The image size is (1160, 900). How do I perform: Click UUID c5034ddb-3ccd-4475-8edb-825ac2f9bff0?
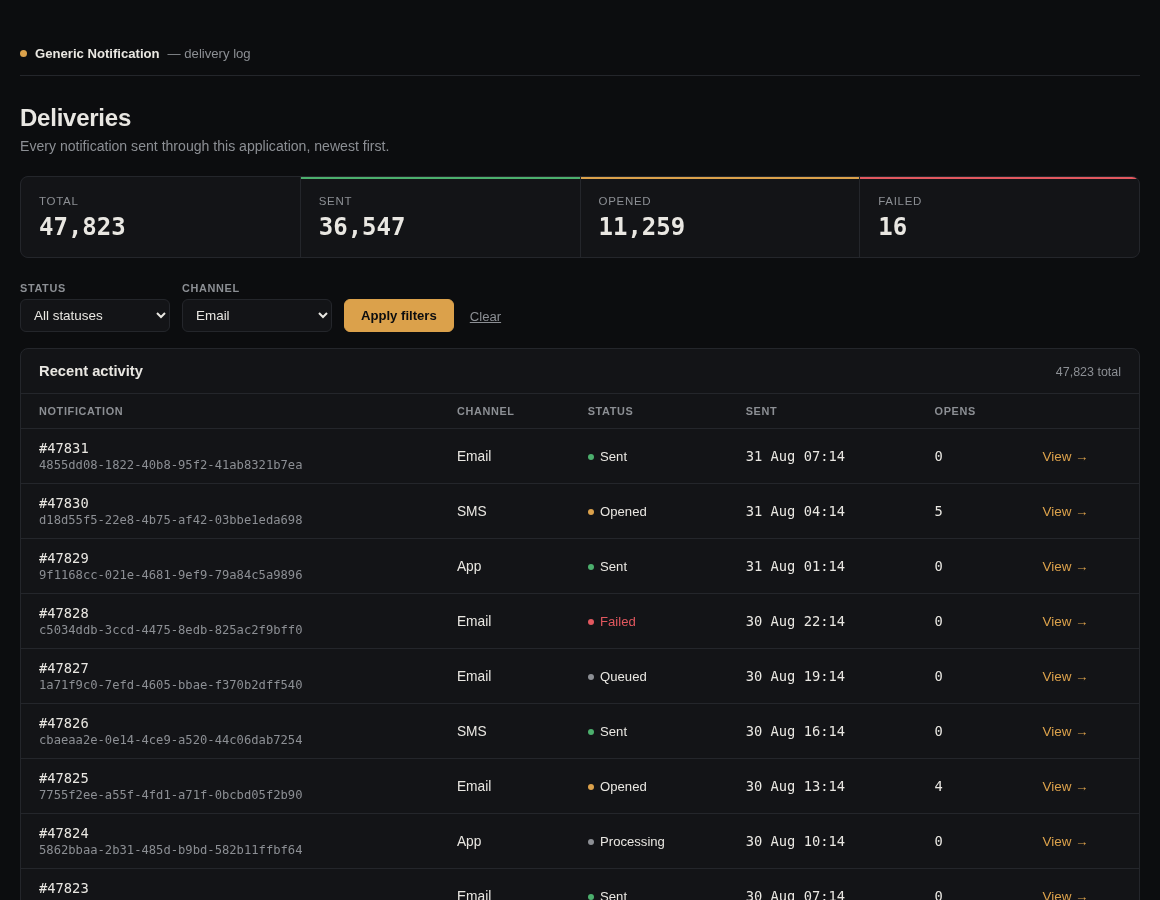pos(171,630)
